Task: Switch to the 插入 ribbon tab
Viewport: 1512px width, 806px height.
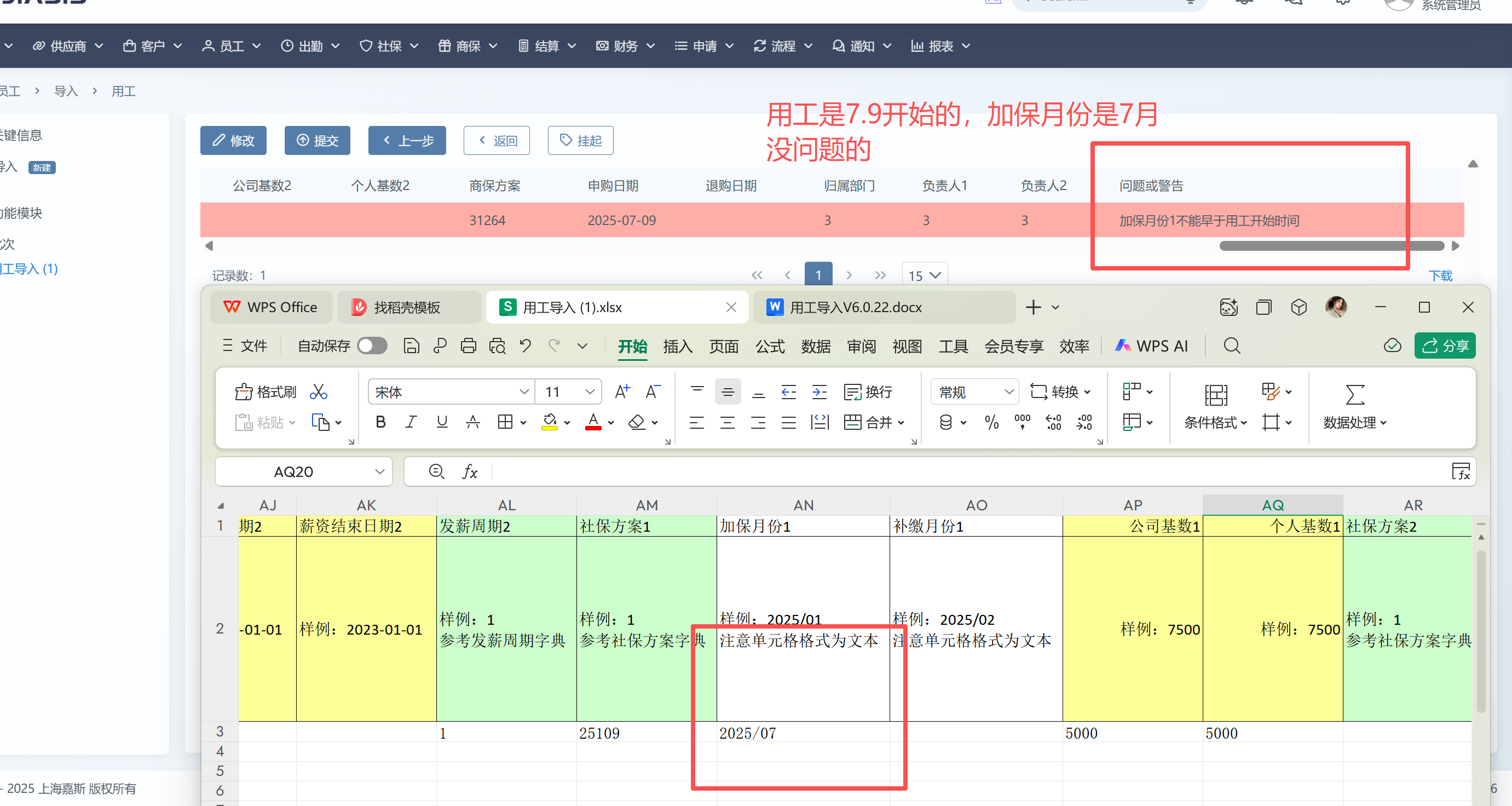Action: [x=677, y=347]
